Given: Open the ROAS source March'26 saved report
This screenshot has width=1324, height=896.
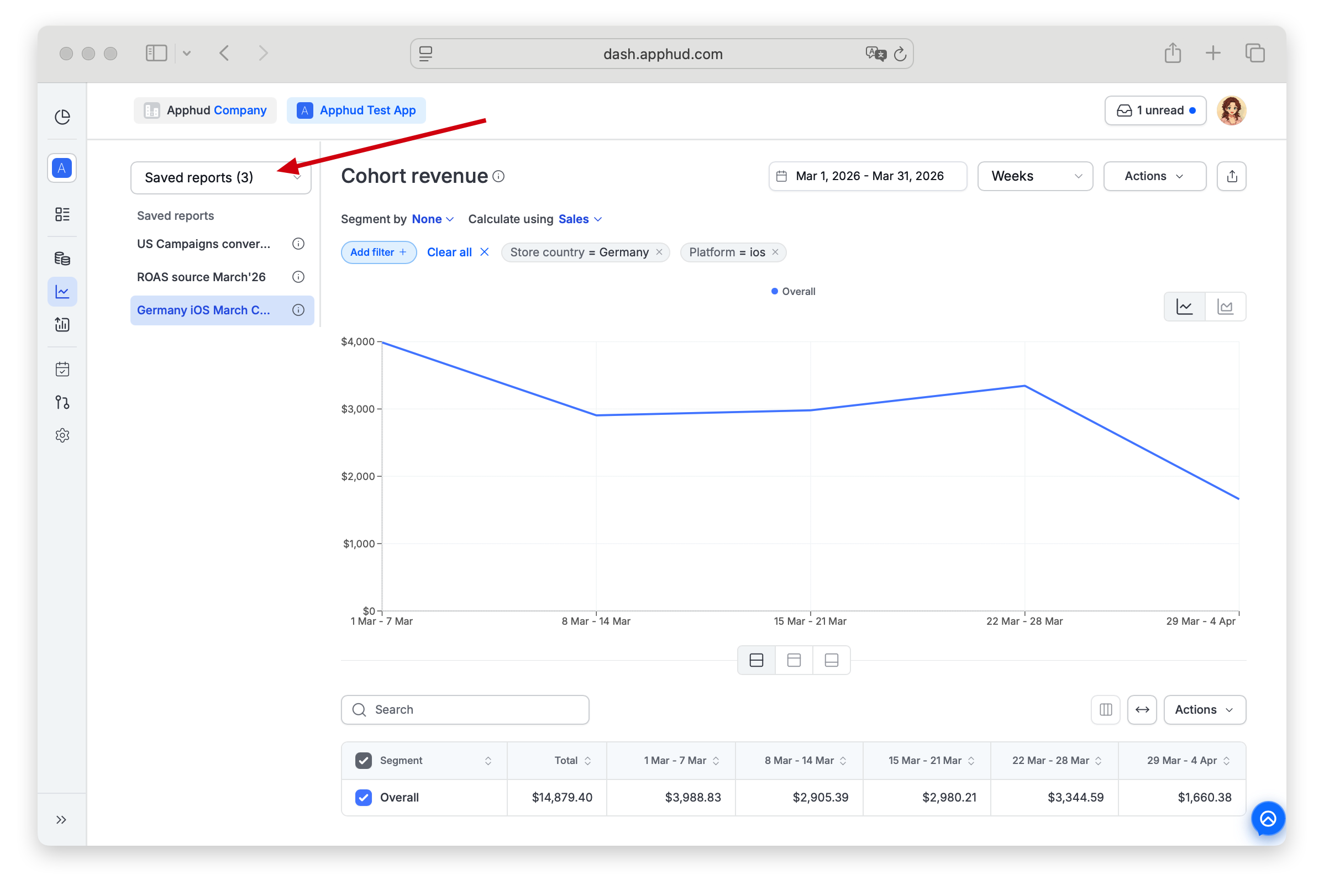Looking at the screenshot, I should click(201, 277).
